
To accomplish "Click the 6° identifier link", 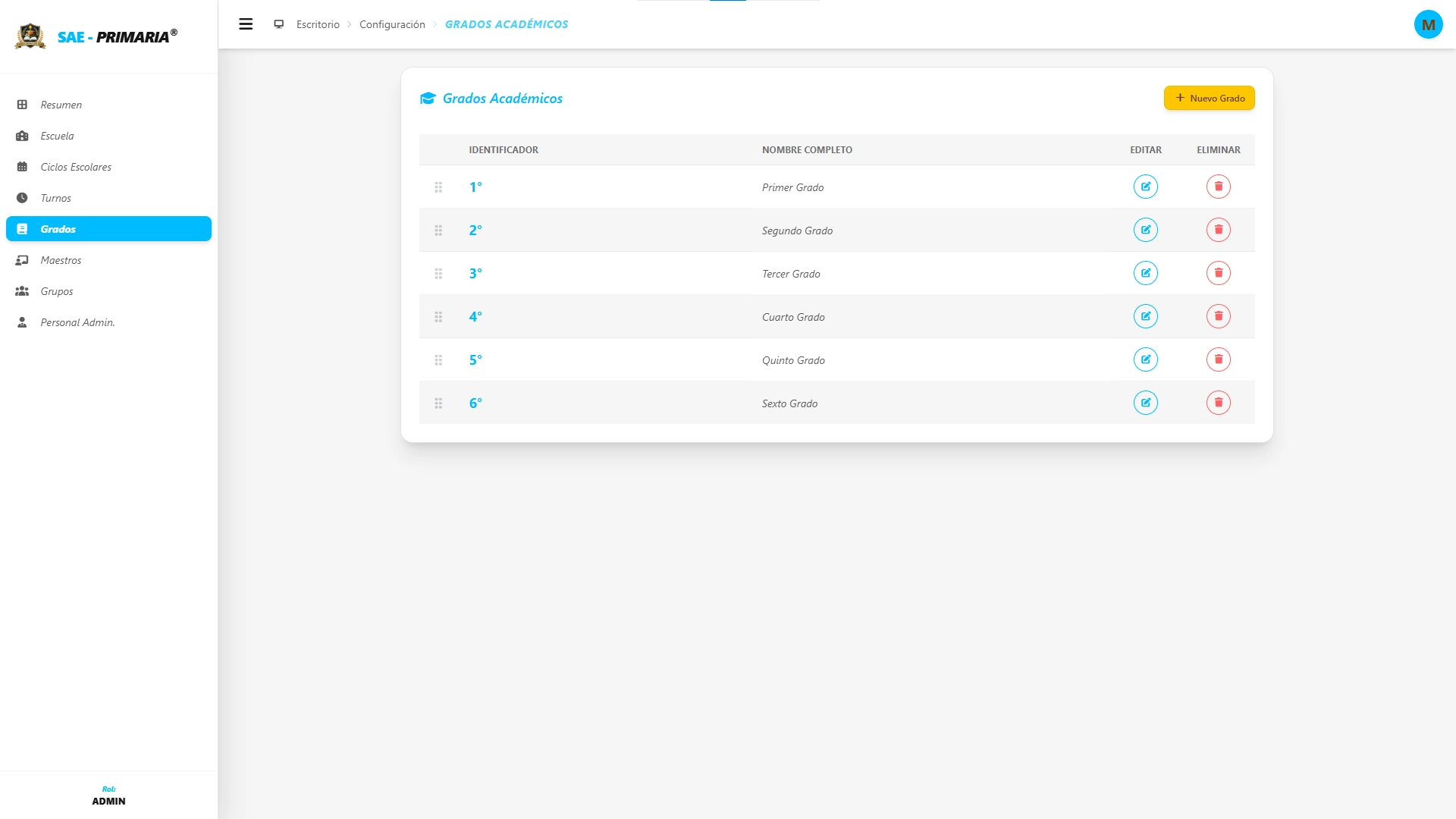I will click(x=475, y=403).
